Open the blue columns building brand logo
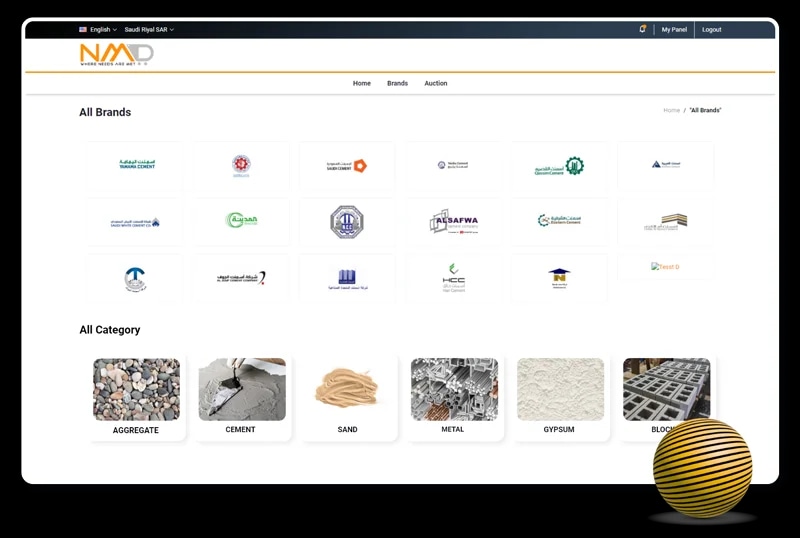Image resolution: width=800 pixels, height=538 pixels. [347, 279]
